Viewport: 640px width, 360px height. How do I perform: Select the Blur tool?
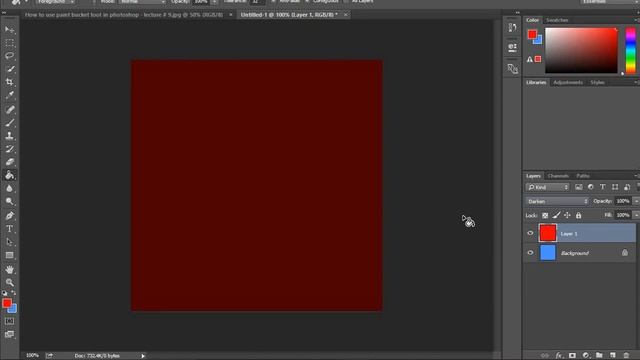(9, 189)
